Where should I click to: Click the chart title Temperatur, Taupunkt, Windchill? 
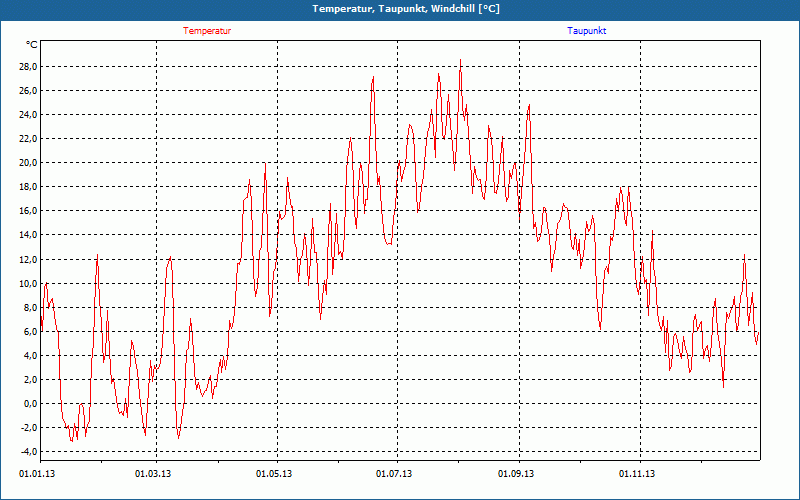point(406,9)
